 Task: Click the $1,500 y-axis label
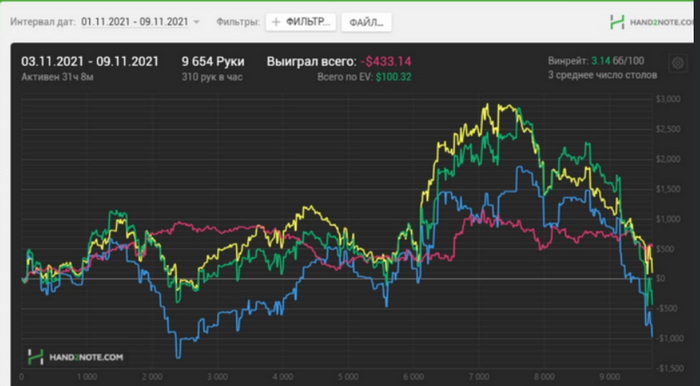(668, 189)
